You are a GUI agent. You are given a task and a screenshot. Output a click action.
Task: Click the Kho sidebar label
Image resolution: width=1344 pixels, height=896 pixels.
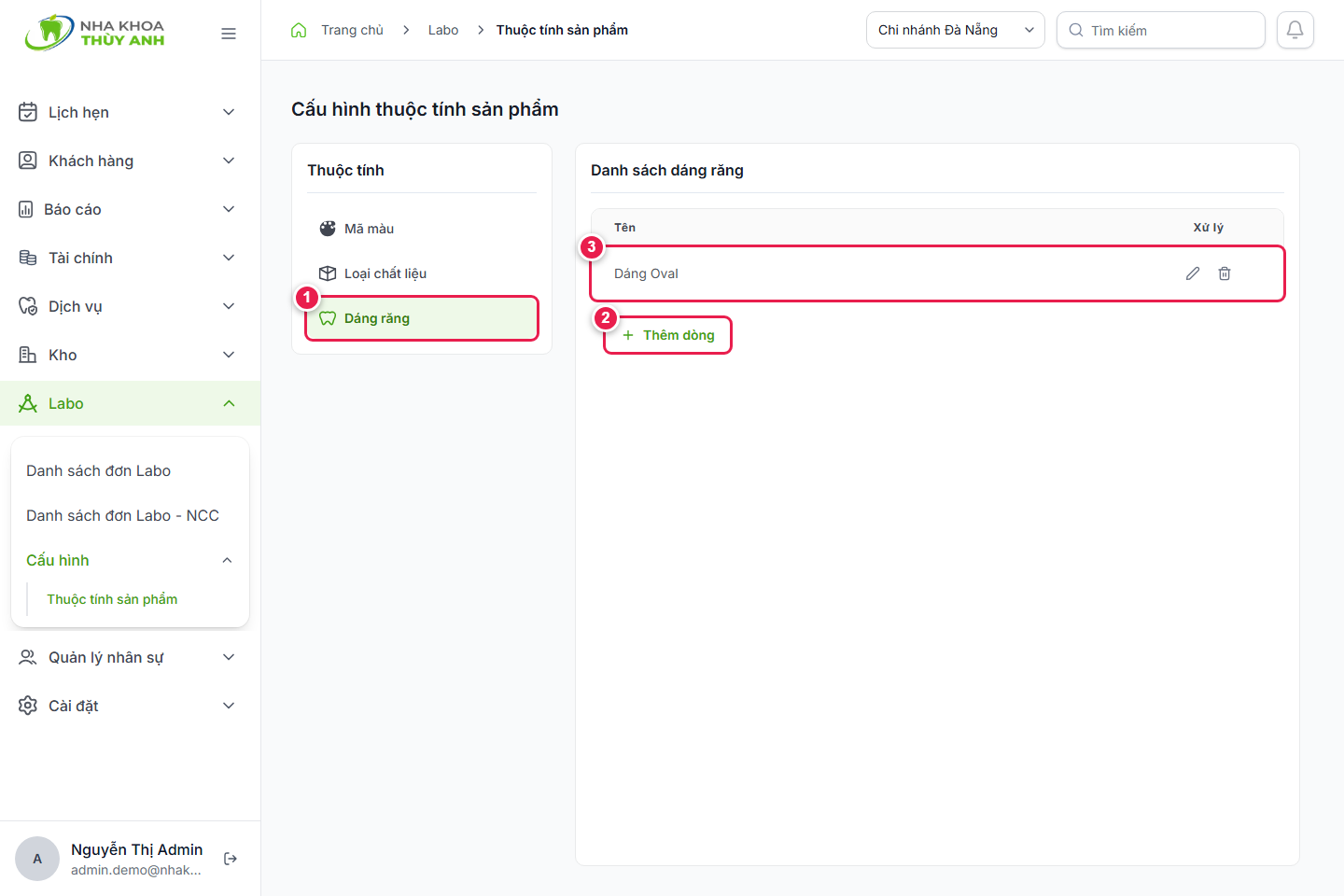[63, 355]
